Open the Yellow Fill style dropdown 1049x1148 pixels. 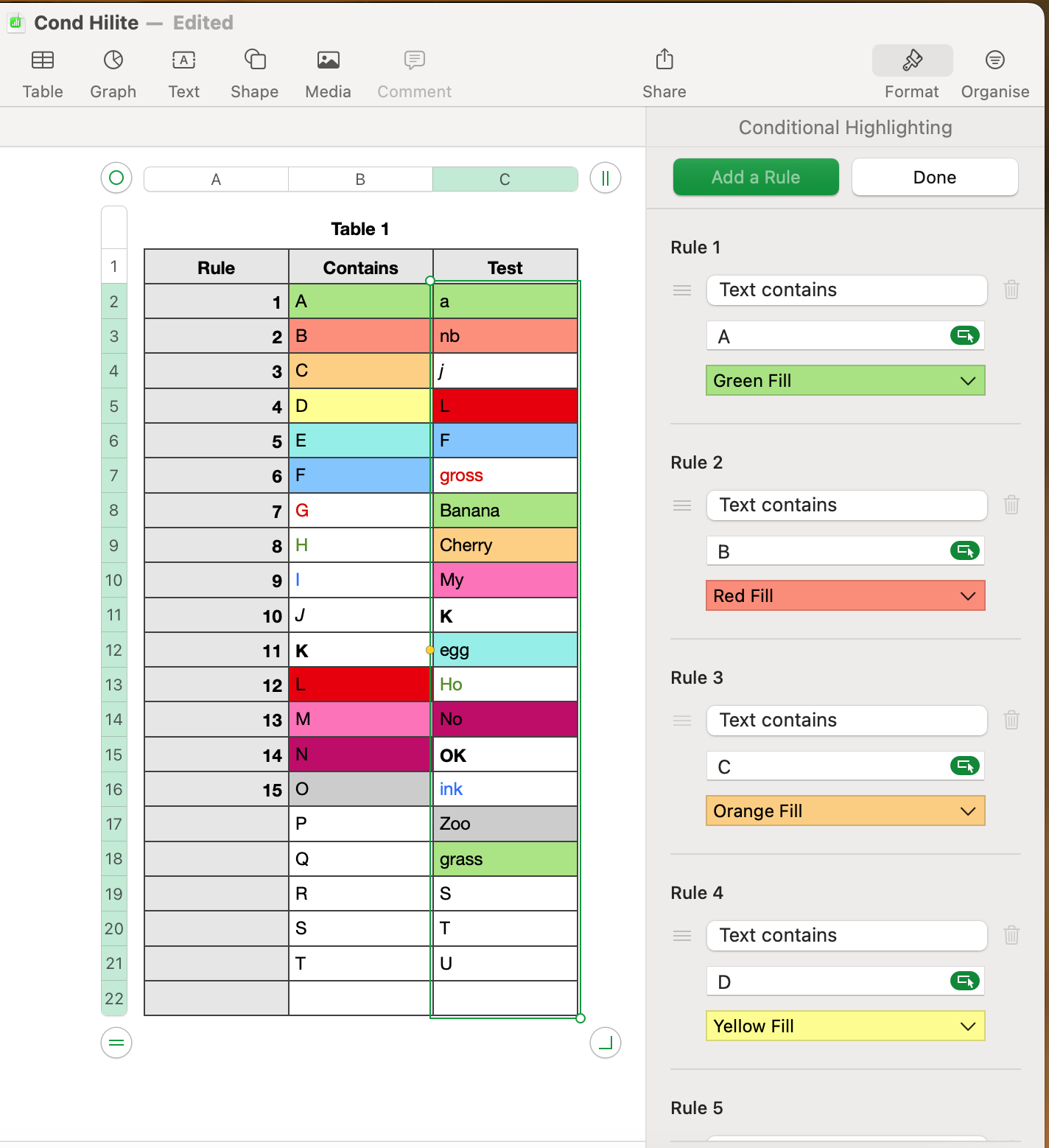tap(846, 1026)
